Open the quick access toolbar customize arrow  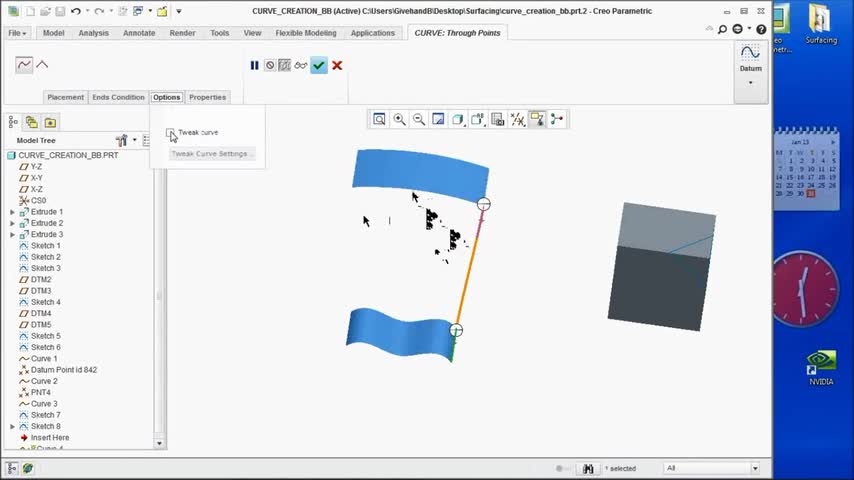(179, 11)
